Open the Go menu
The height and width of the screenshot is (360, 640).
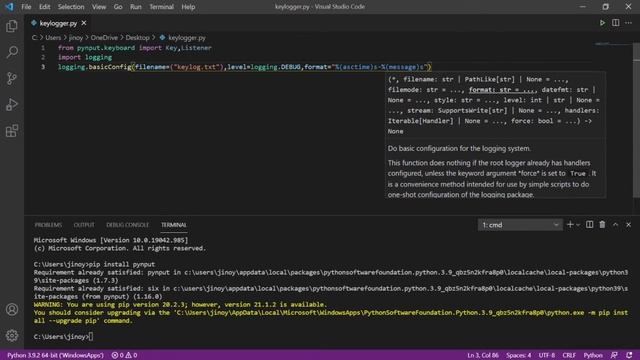coord(118,7)
